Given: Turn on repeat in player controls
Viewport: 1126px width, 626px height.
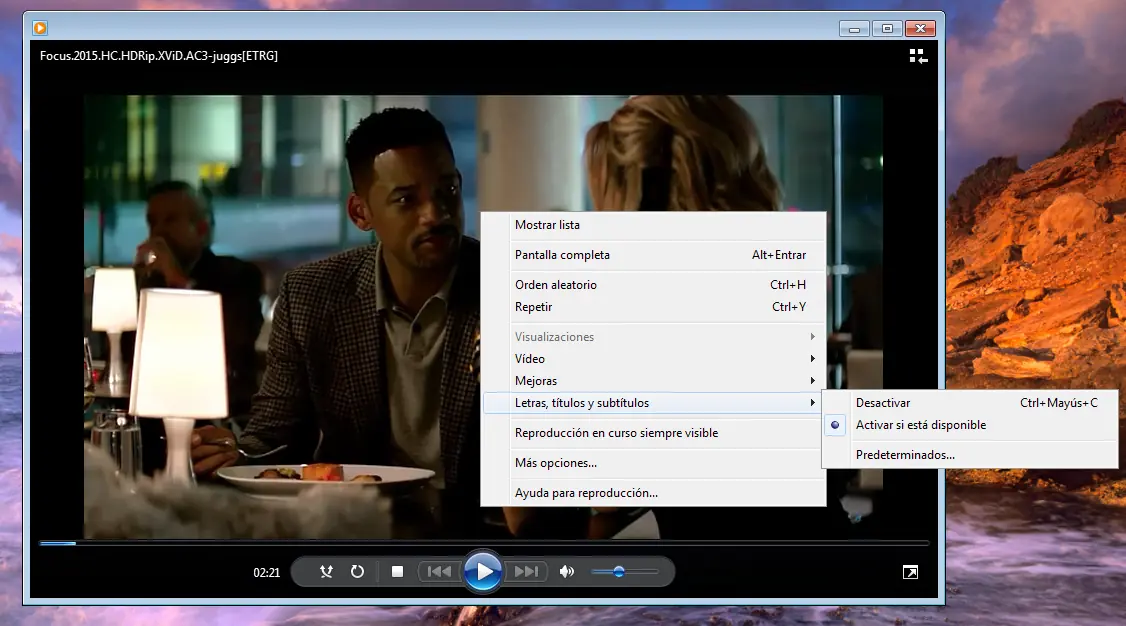Looking at the screenshot, I should [357, 571].
